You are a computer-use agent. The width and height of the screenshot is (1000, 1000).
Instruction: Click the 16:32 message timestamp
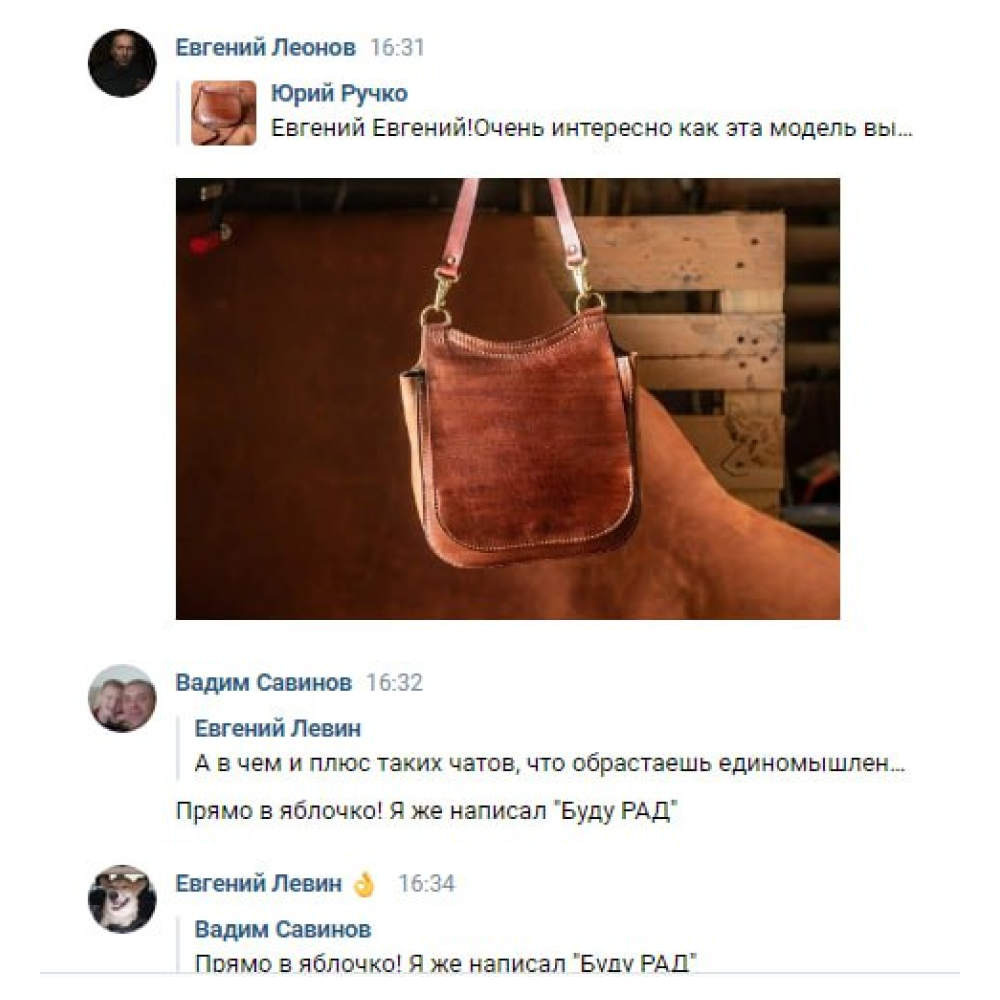(394, 683)
